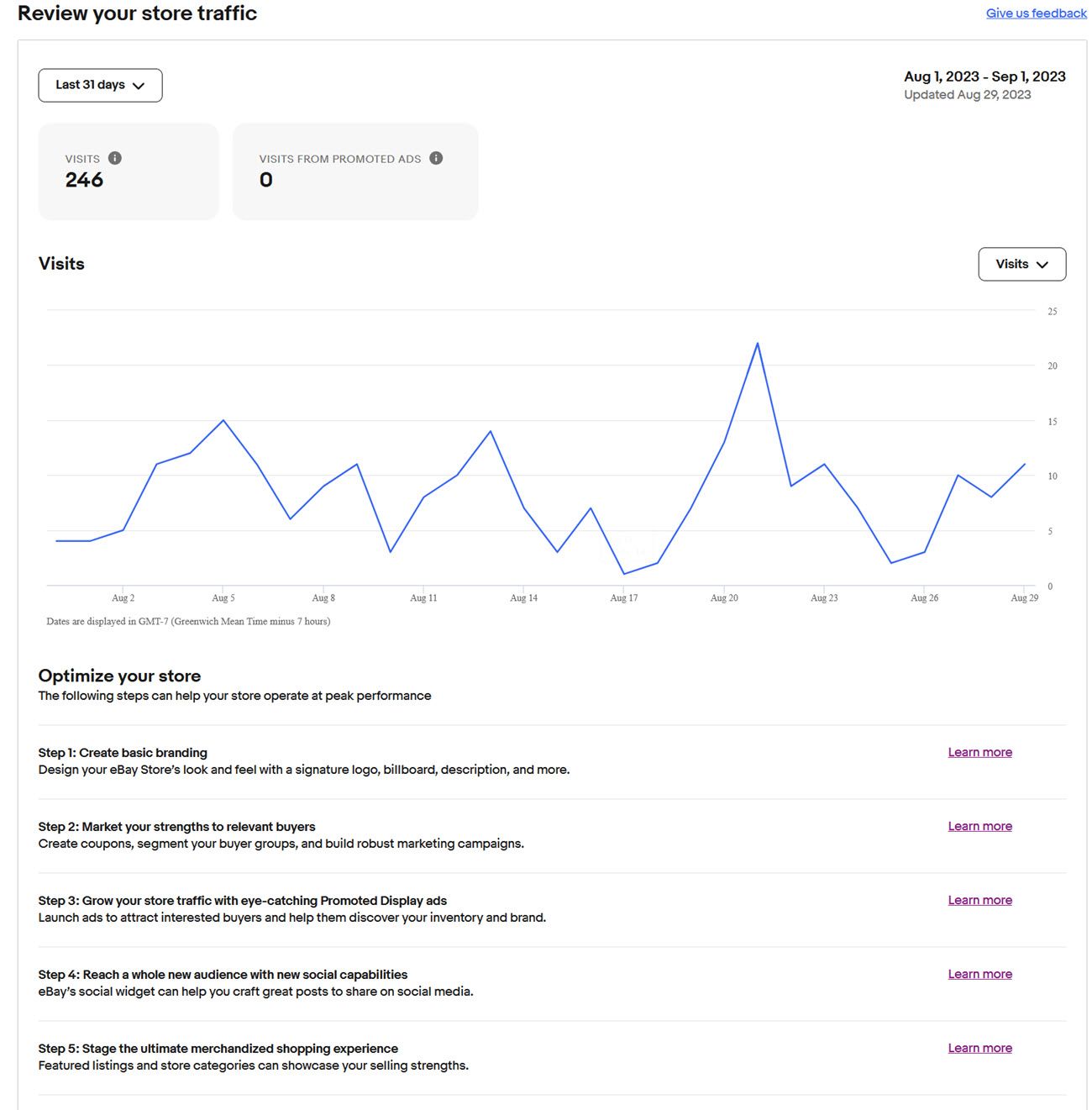This screenshot has height=1110, width=1092.
Task: Click the info icon next to VISITS
Action: [x=115, y=158]
